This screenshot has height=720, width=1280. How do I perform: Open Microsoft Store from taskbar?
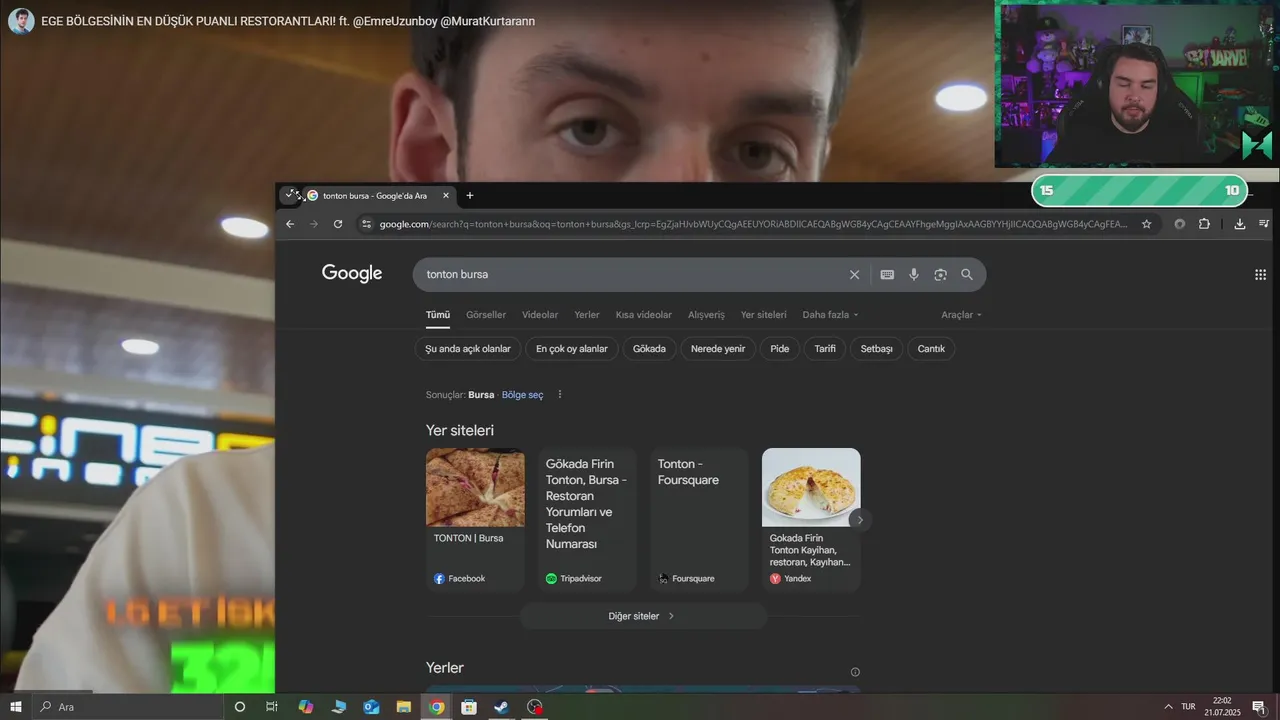pos(469,707)
